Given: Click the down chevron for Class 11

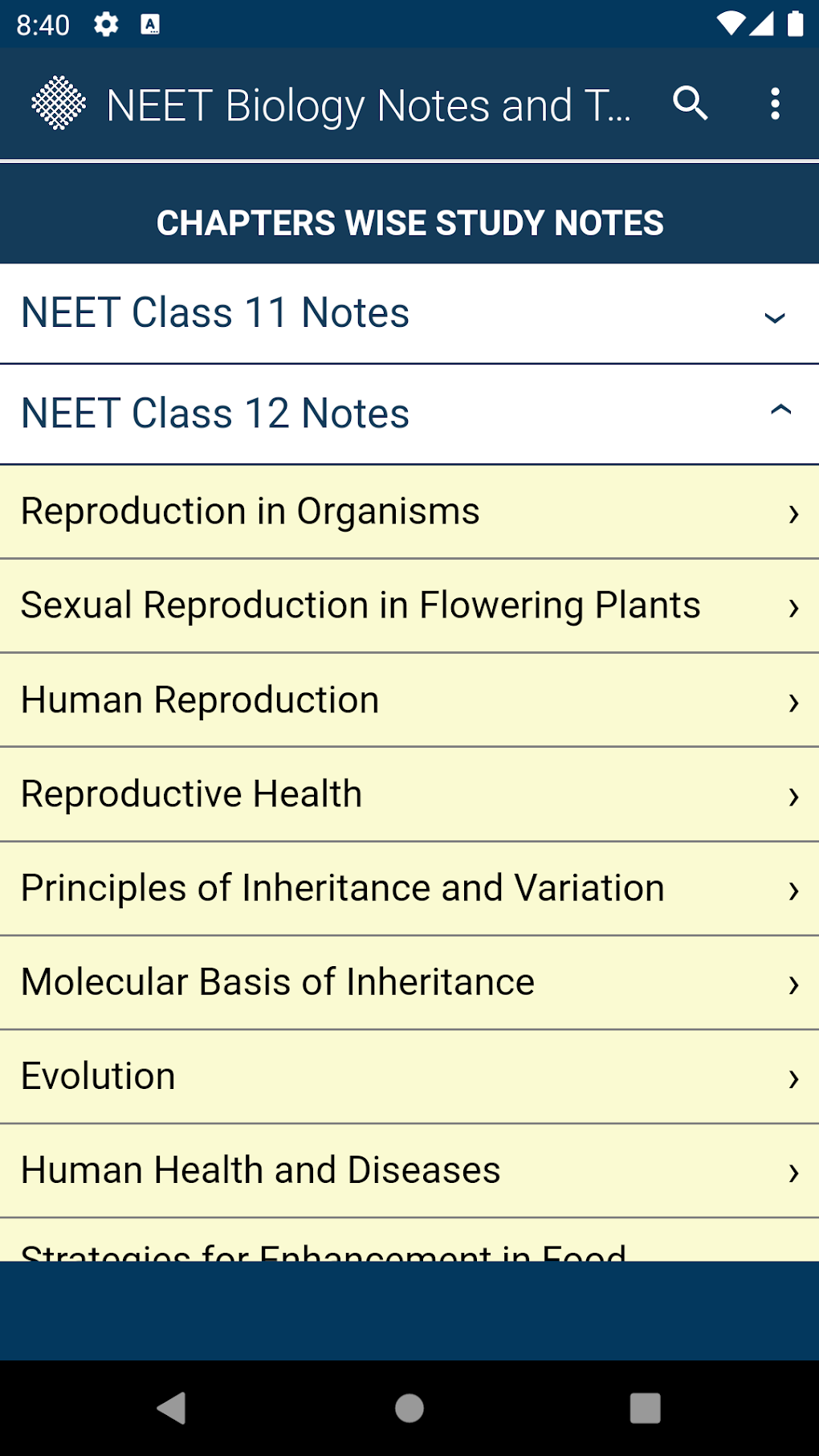Looking at the screenshot, I should pyautogui.click(x=775, y=317).
